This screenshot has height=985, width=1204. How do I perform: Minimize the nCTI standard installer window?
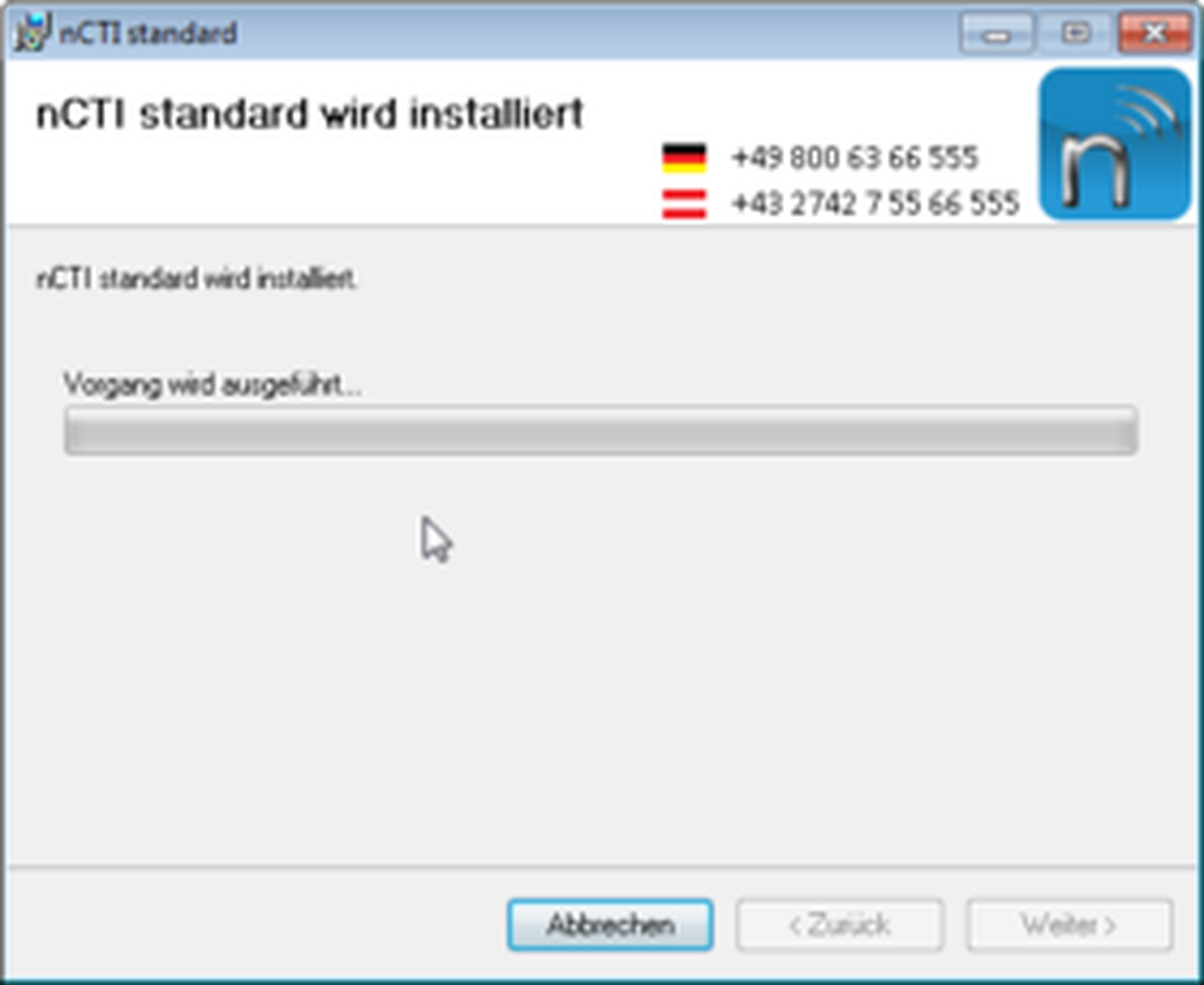pyautogui.click(x=997, y=34)
